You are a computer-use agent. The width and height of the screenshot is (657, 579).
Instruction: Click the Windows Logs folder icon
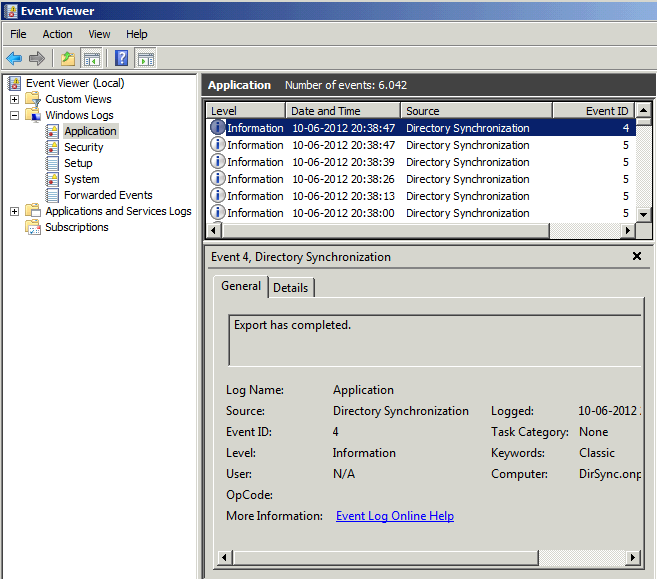33,115
